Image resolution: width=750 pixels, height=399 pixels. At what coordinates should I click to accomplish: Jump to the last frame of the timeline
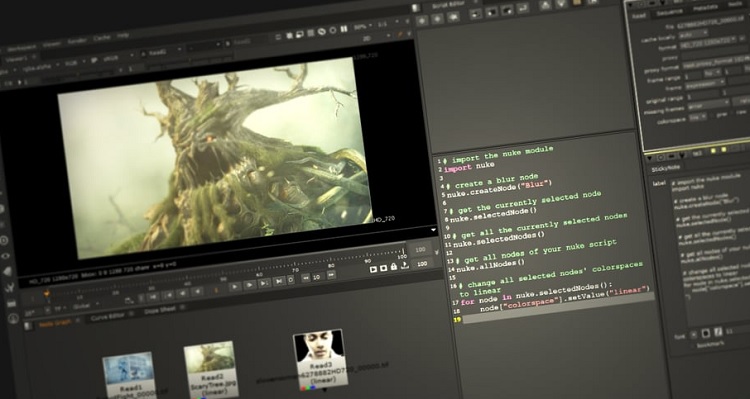tap(279, 281)
